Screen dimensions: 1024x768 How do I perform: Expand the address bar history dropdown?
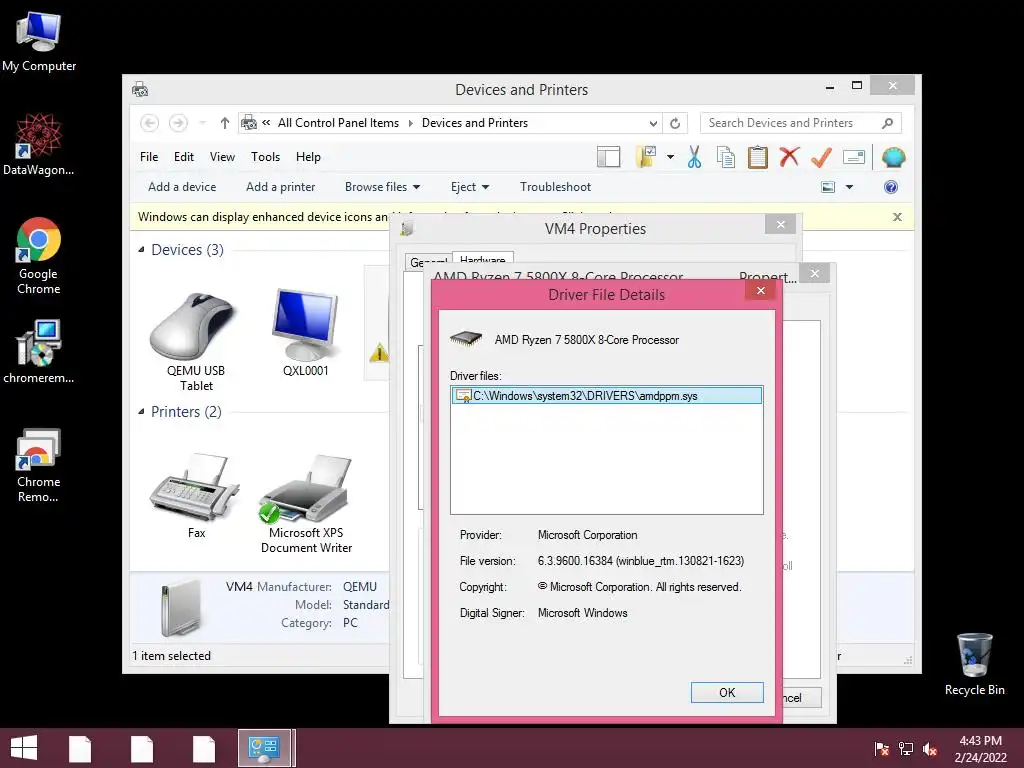tap(653, 123)
